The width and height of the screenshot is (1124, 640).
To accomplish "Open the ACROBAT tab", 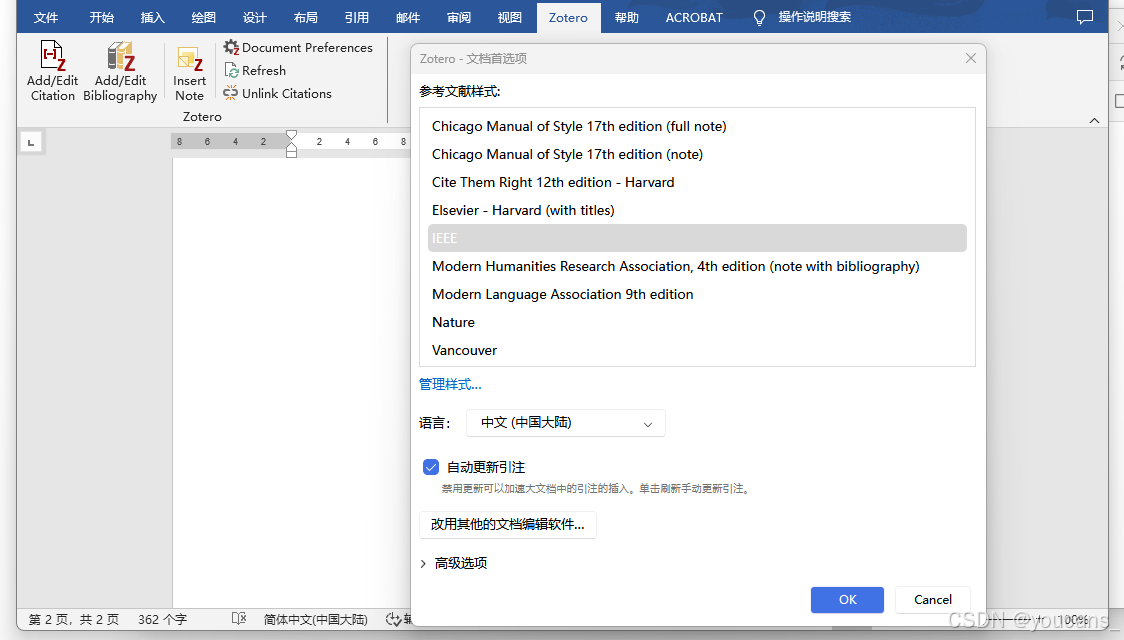I will click(x=694, y=17).
